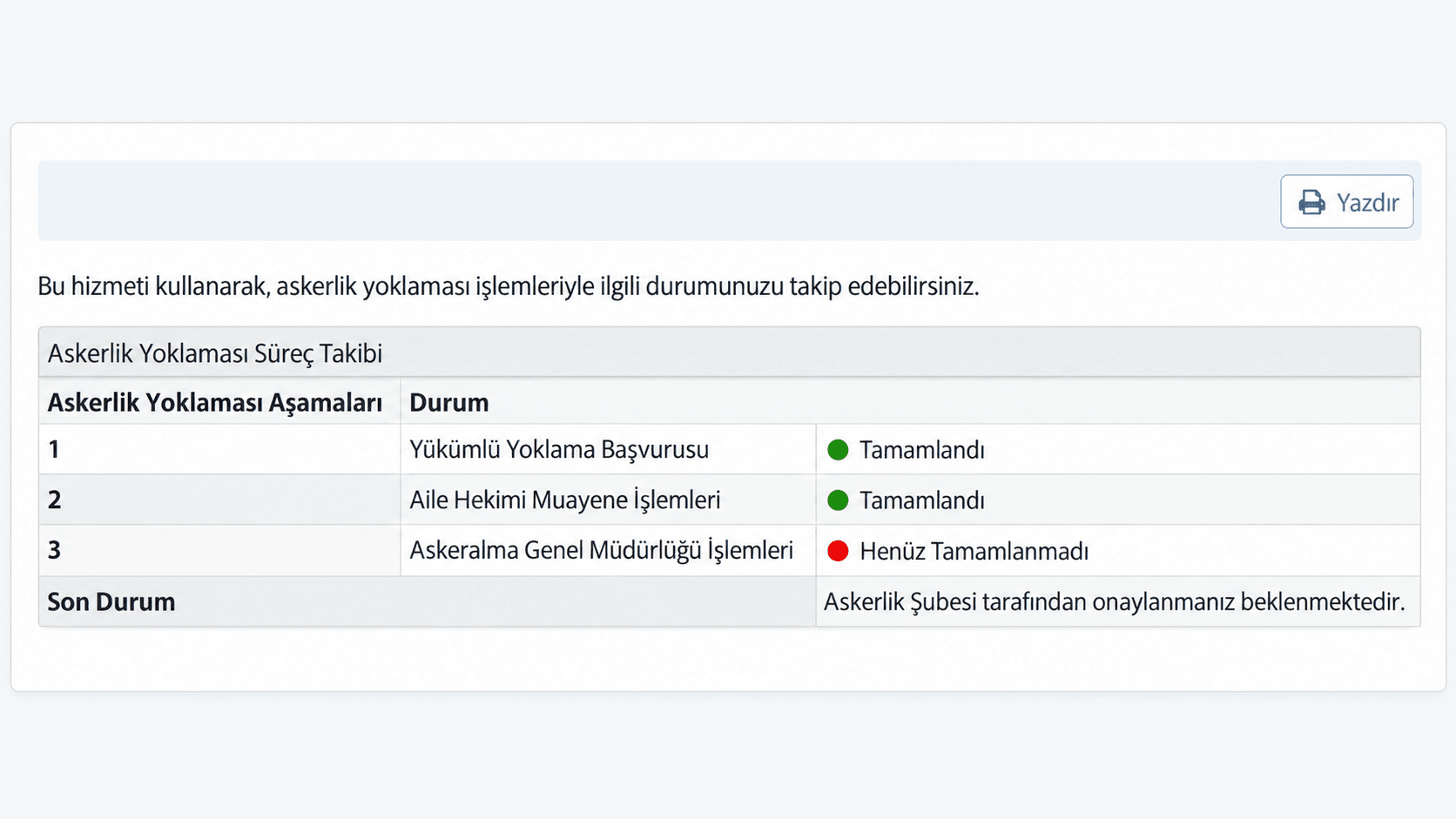Viewport: 1456px width, 819px height.
Task: Click the printer icon inside Yazdır
Action: [1311, 203]
